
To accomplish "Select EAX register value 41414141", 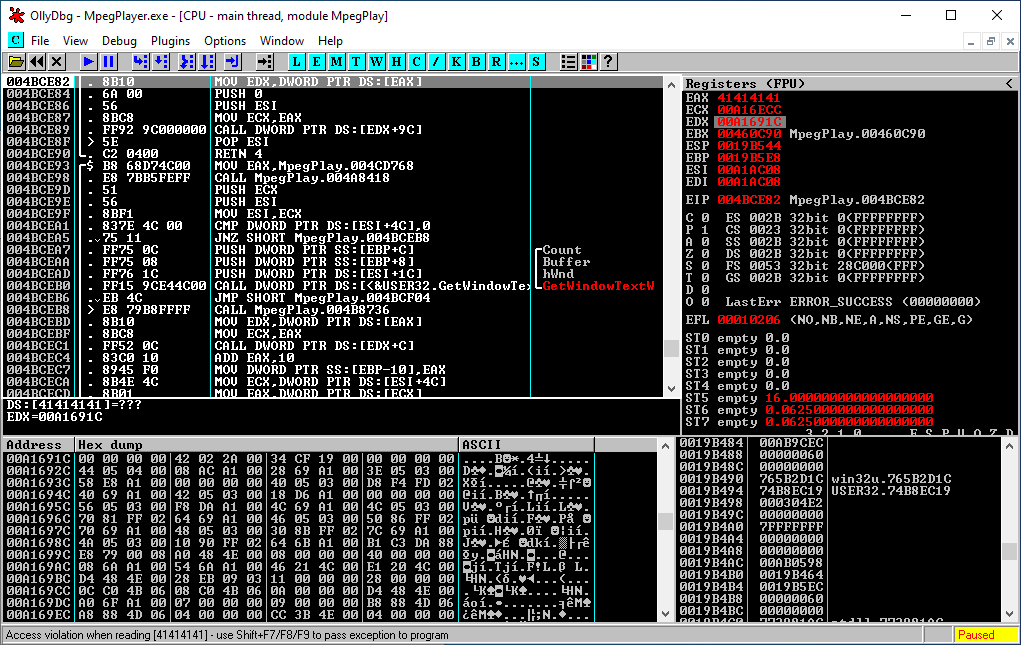I will [749, 98].
